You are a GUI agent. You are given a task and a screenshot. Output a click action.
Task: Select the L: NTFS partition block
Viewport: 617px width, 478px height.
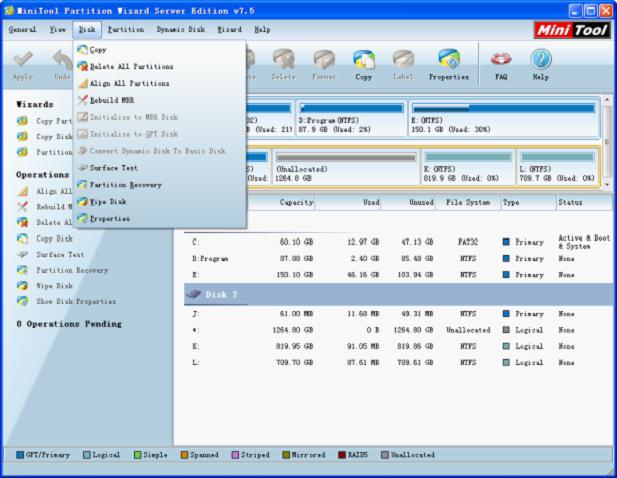(557, 167)
